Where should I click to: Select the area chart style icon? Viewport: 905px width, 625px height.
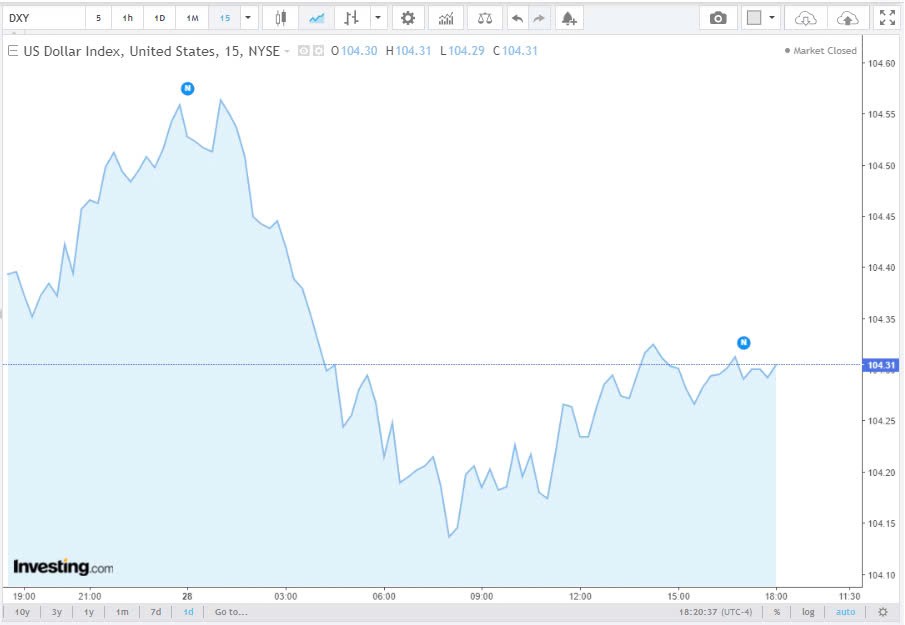tap(316, 17)
